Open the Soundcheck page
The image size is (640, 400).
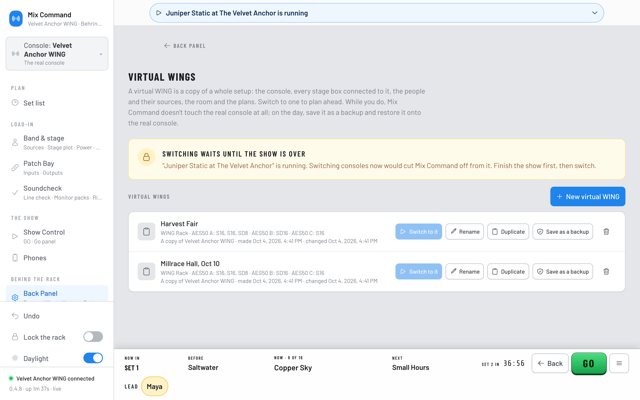pyautogui.click(x=57, y=193)
